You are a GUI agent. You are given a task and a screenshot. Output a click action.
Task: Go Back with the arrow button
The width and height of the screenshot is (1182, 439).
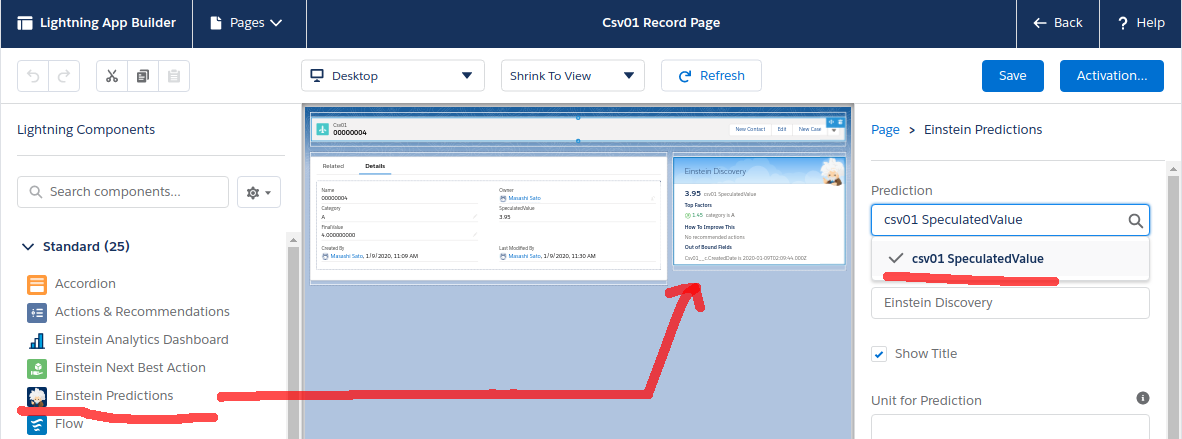point(1058,23)
